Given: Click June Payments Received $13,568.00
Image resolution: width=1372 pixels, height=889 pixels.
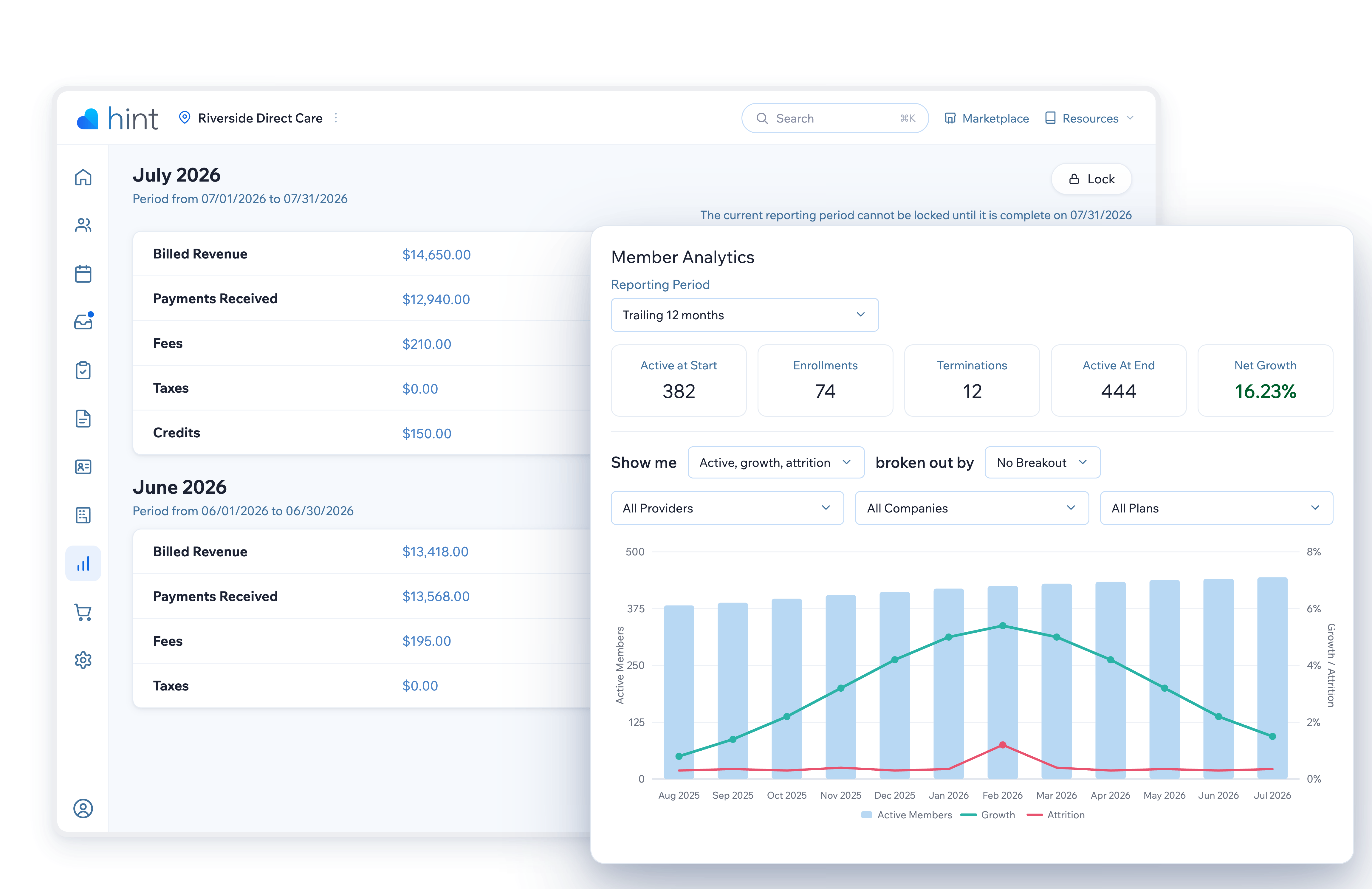Looking at the screenshot, I should (x=436, y=596).
